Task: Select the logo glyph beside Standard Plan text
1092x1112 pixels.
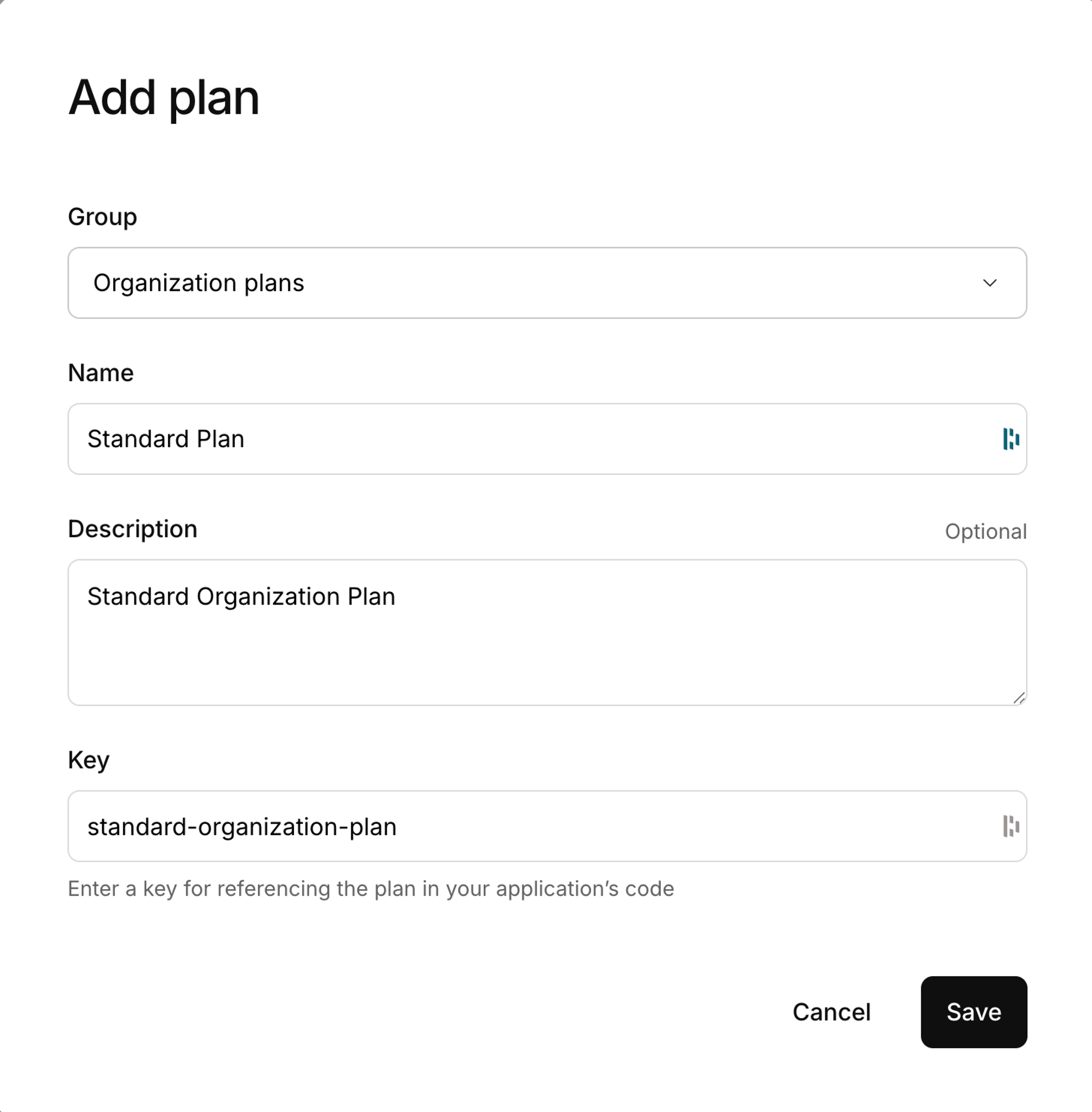Action: (x=1012, y=438)
